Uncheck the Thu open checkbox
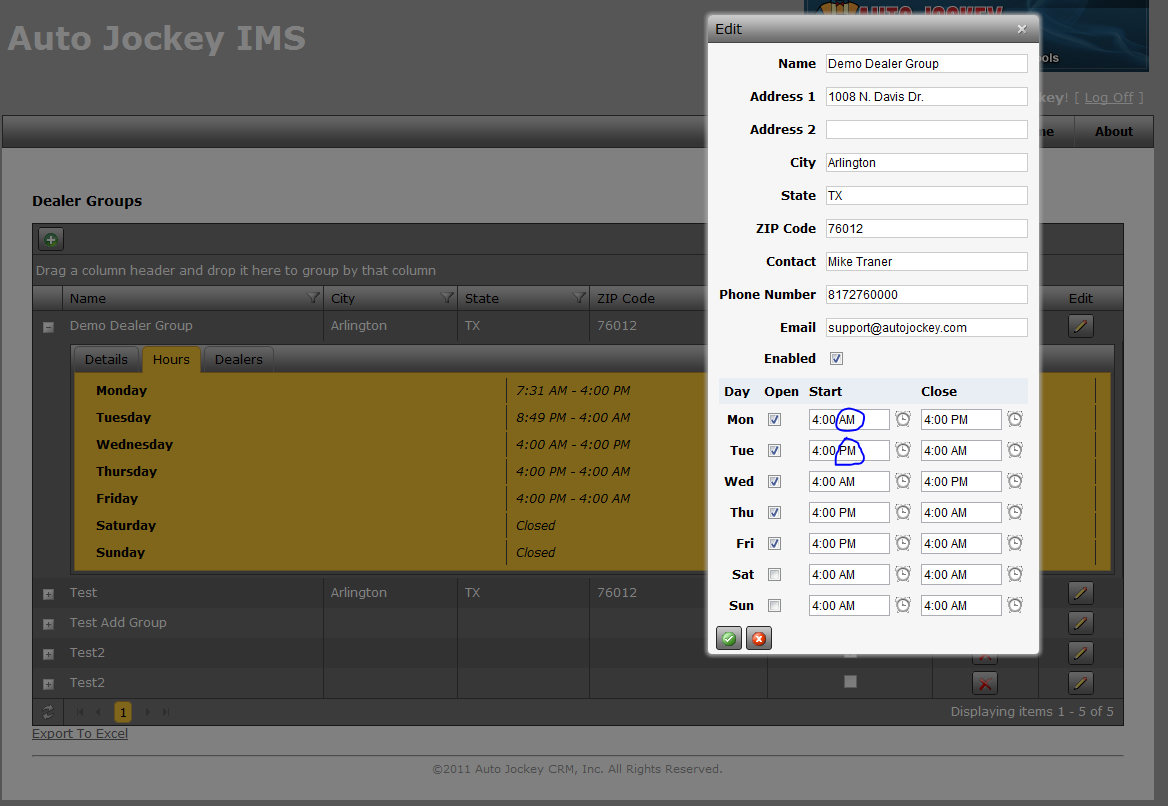Image resolution: width=1168 pixels, height=806 pixels. pos(775,513)
